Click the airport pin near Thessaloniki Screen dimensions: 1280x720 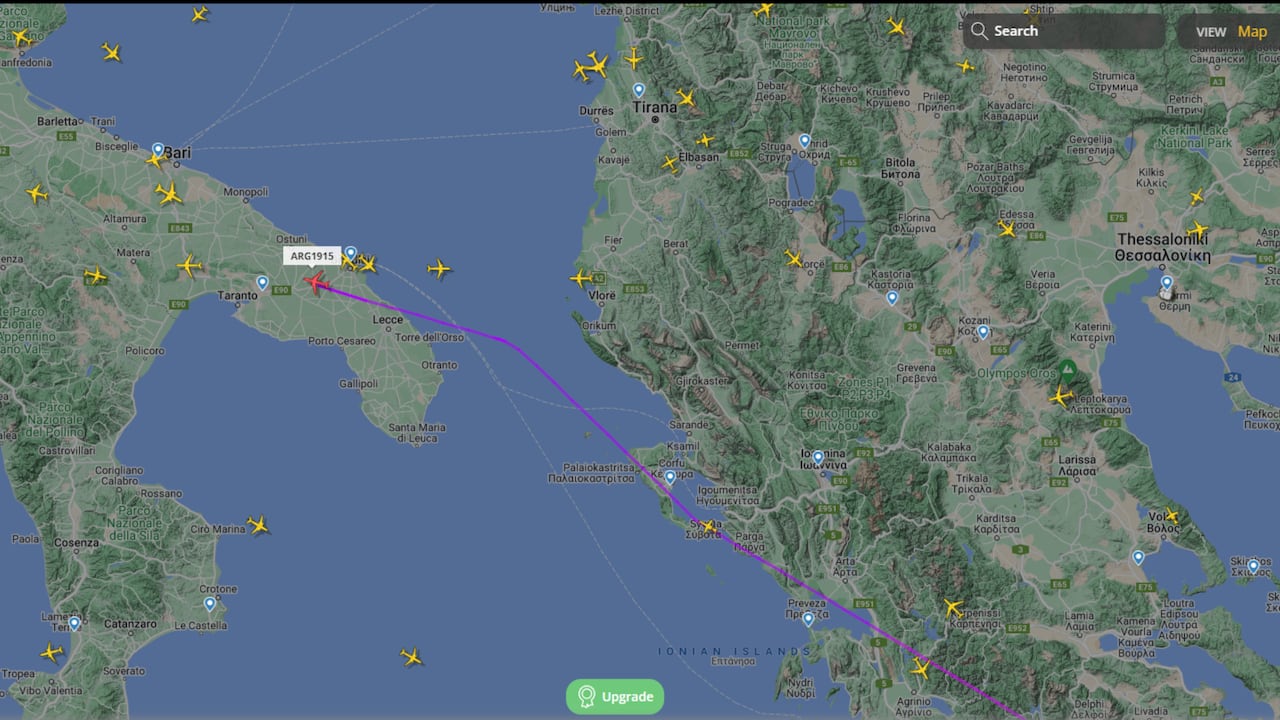click(1166, 284)
